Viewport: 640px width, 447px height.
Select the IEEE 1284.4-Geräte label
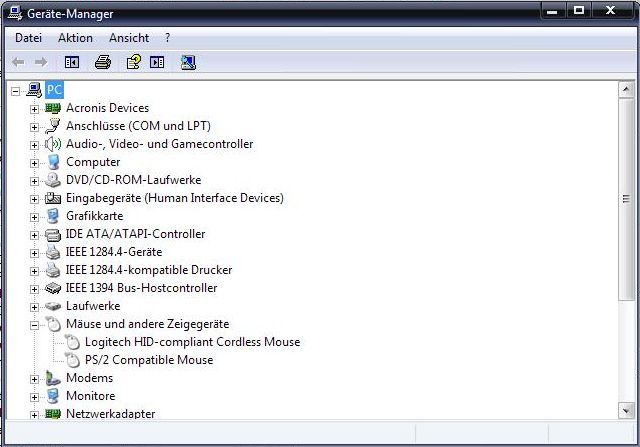(114, 252)
